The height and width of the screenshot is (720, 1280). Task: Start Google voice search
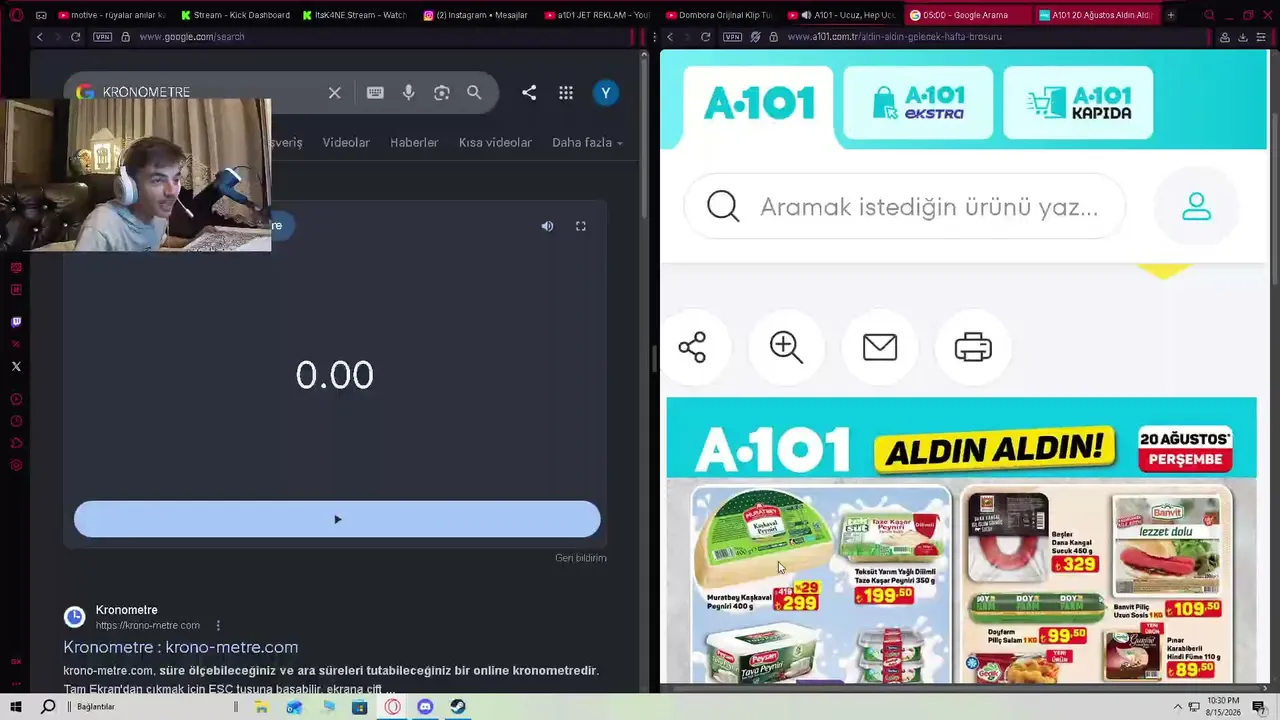(408, 93)
